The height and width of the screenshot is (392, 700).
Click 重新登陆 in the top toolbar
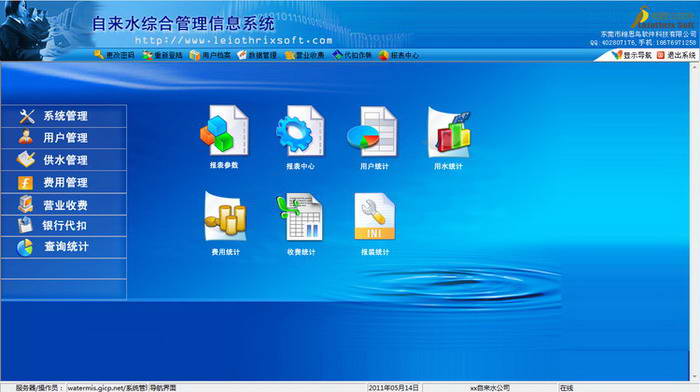coord(162,55)
